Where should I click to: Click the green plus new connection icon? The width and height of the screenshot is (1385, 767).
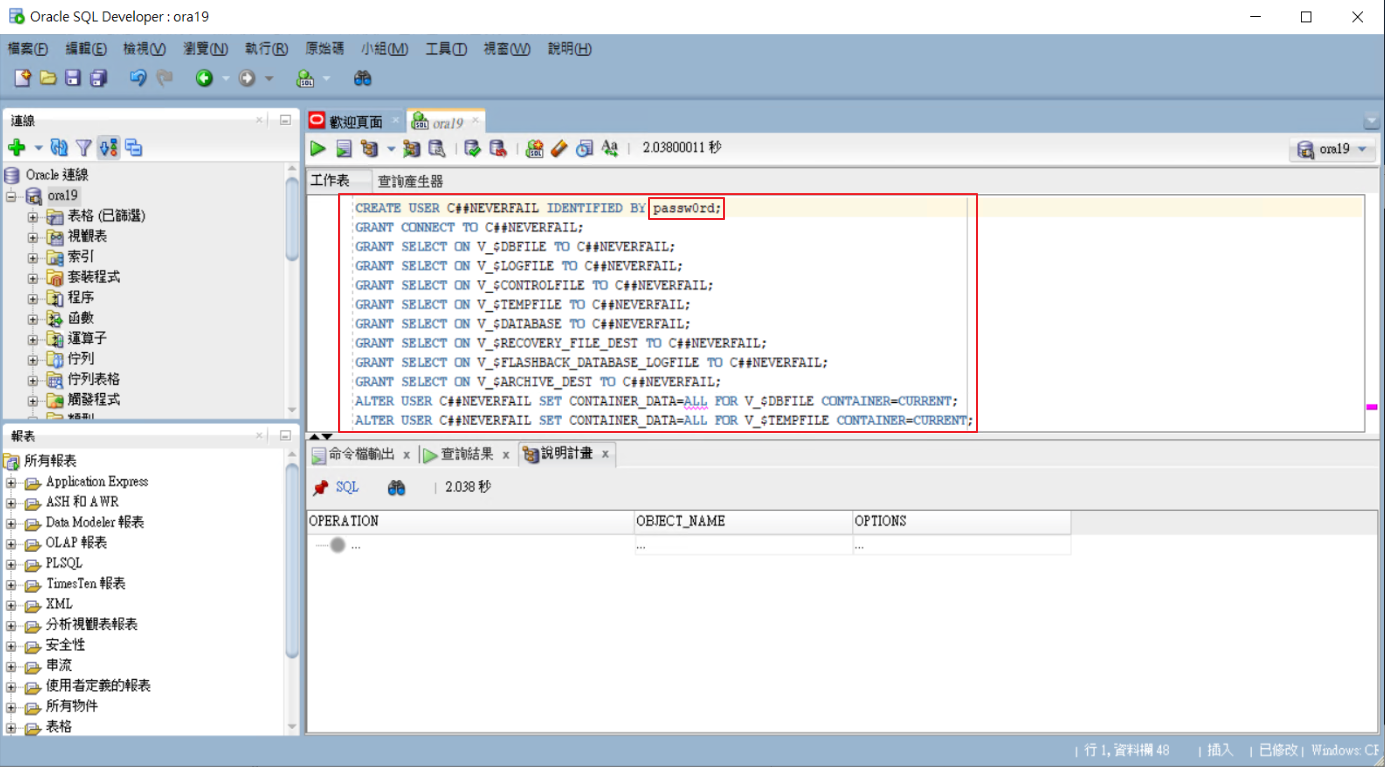[16, 148]
